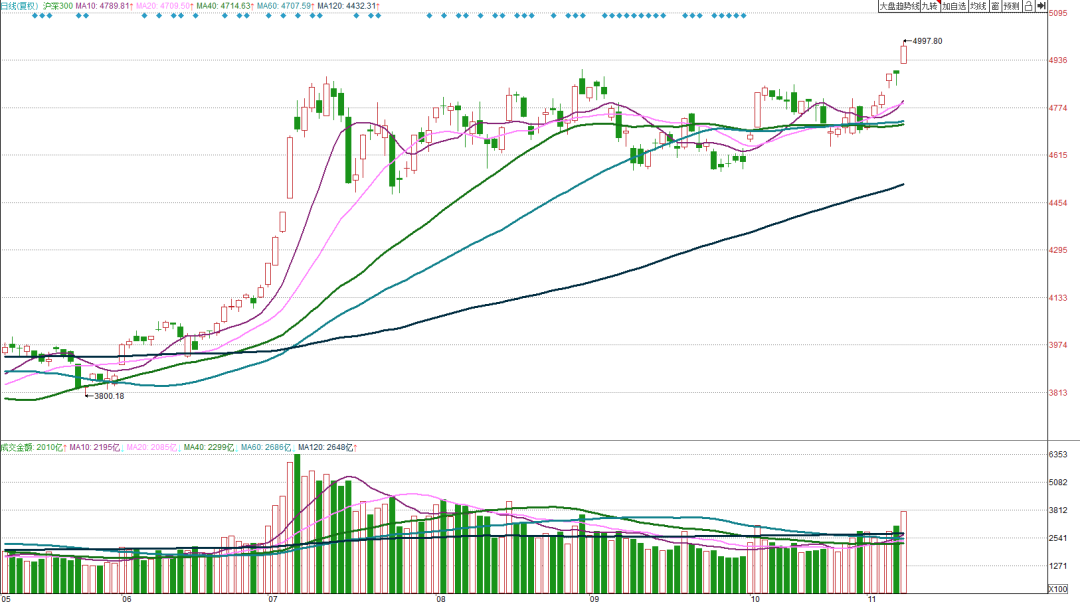Click the 11 month label on time axis

pyautogui.click(x=872, y=599)
